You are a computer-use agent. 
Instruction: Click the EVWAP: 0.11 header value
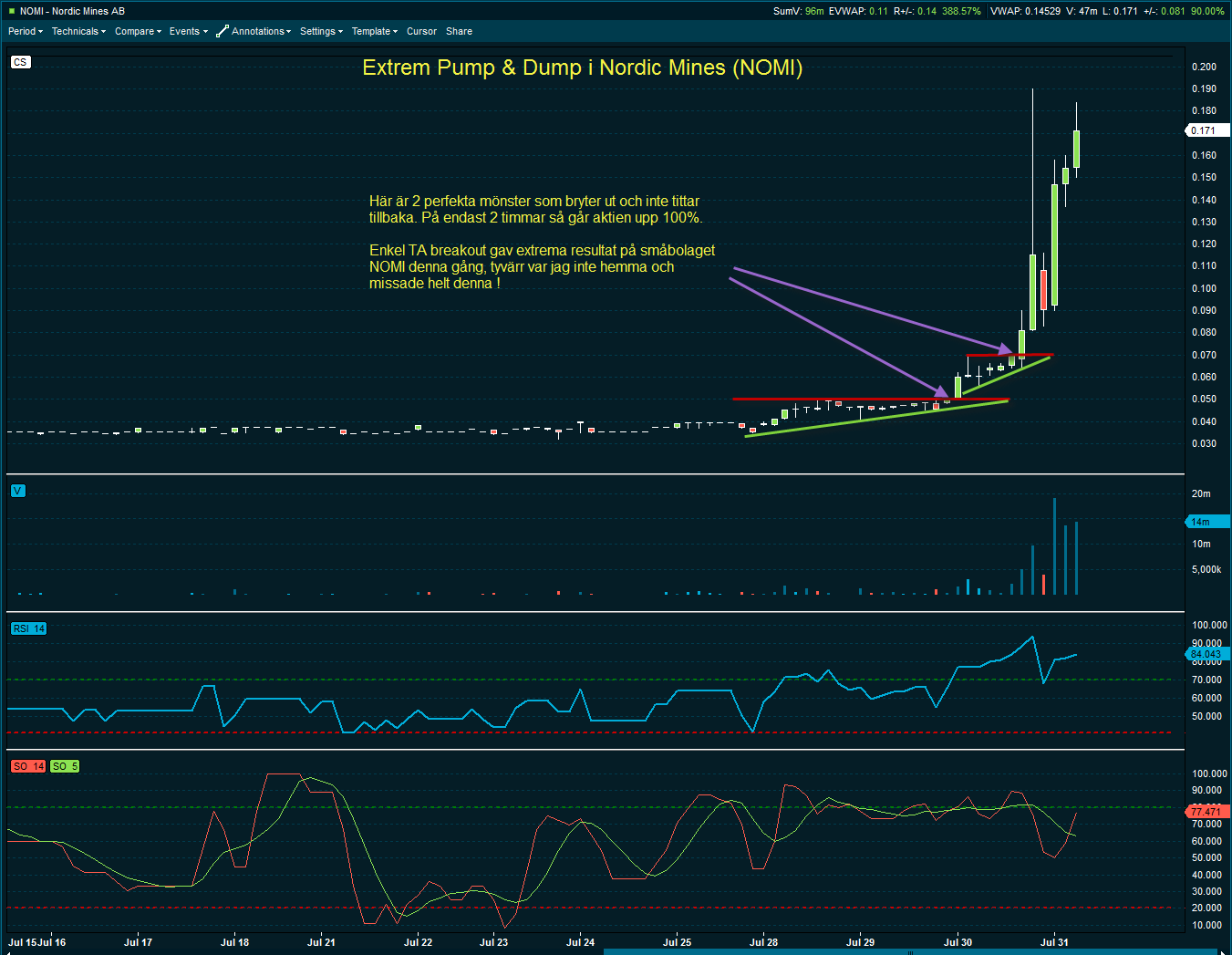click(x=858, y=11)
